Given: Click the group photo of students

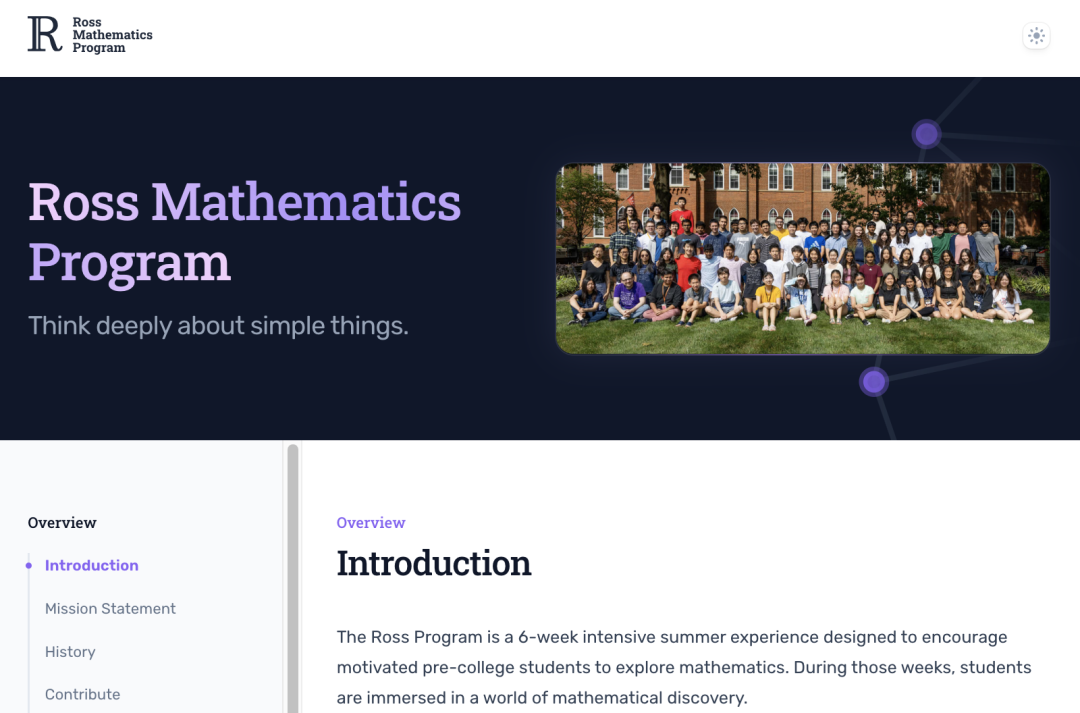Looking at the screenshot, I should 802,258.
